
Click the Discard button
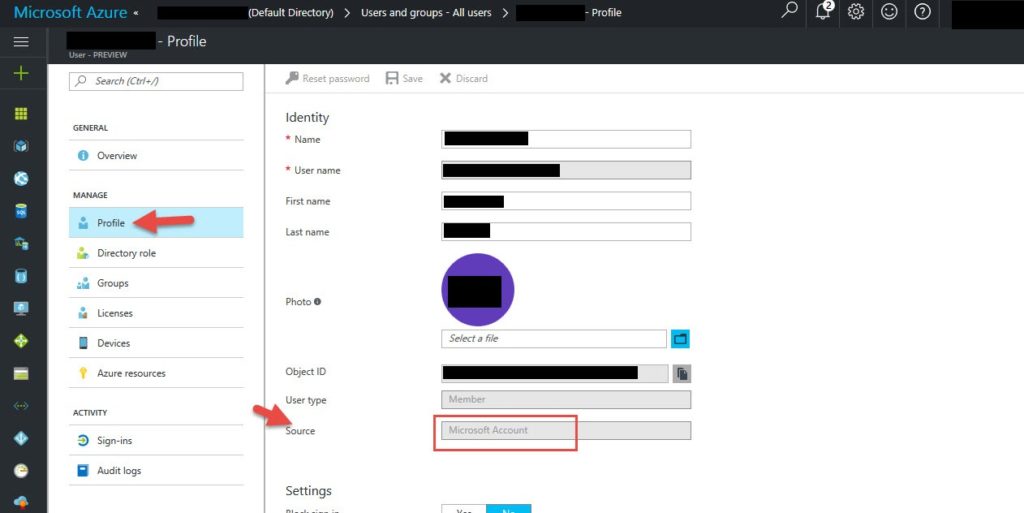point(464,79)
